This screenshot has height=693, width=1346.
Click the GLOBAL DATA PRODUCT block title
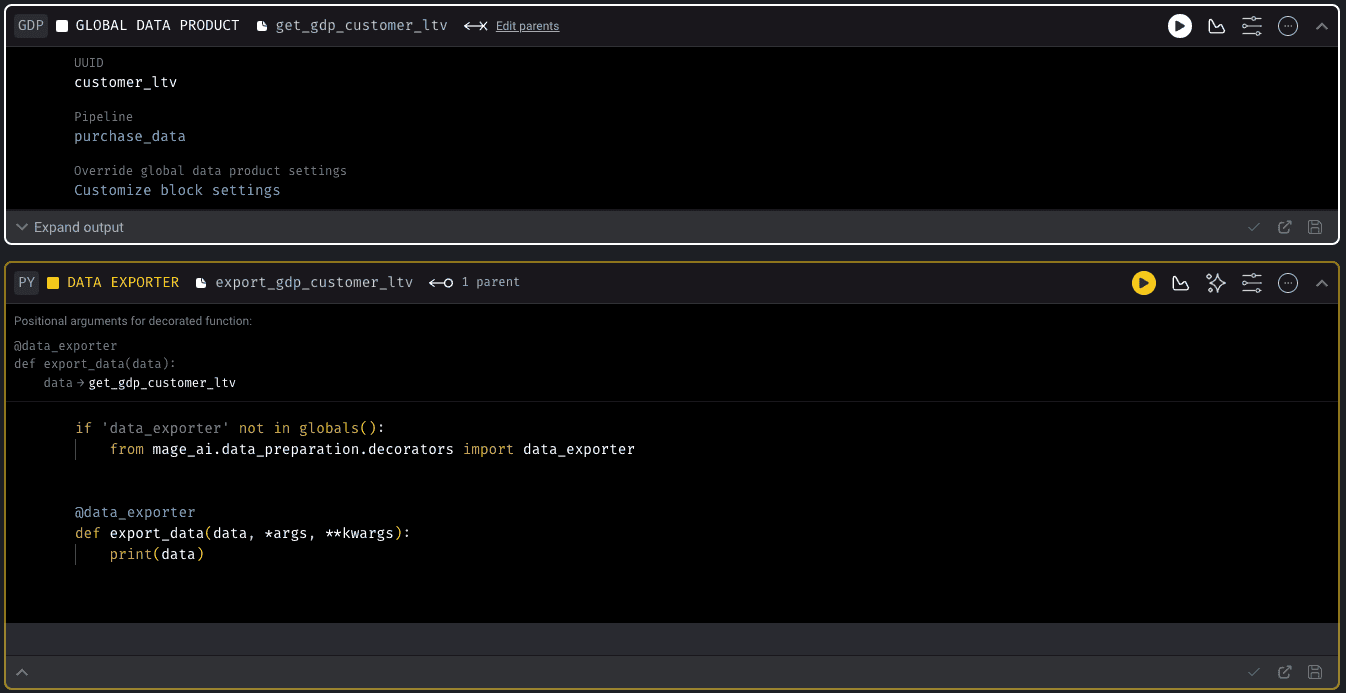(158, 26)
